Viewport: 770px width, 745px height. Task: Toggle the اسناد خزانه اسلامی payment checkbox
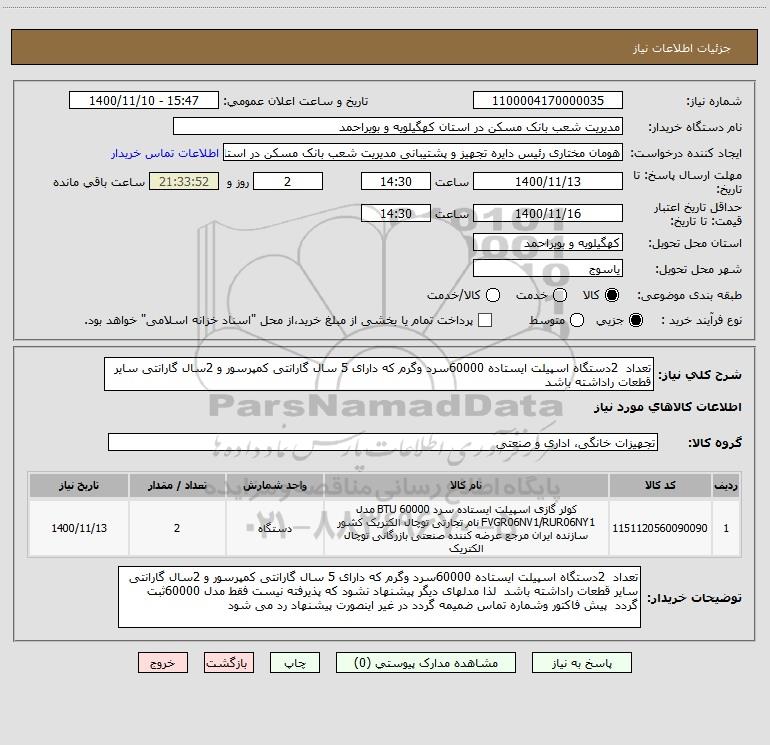(485, 320)
